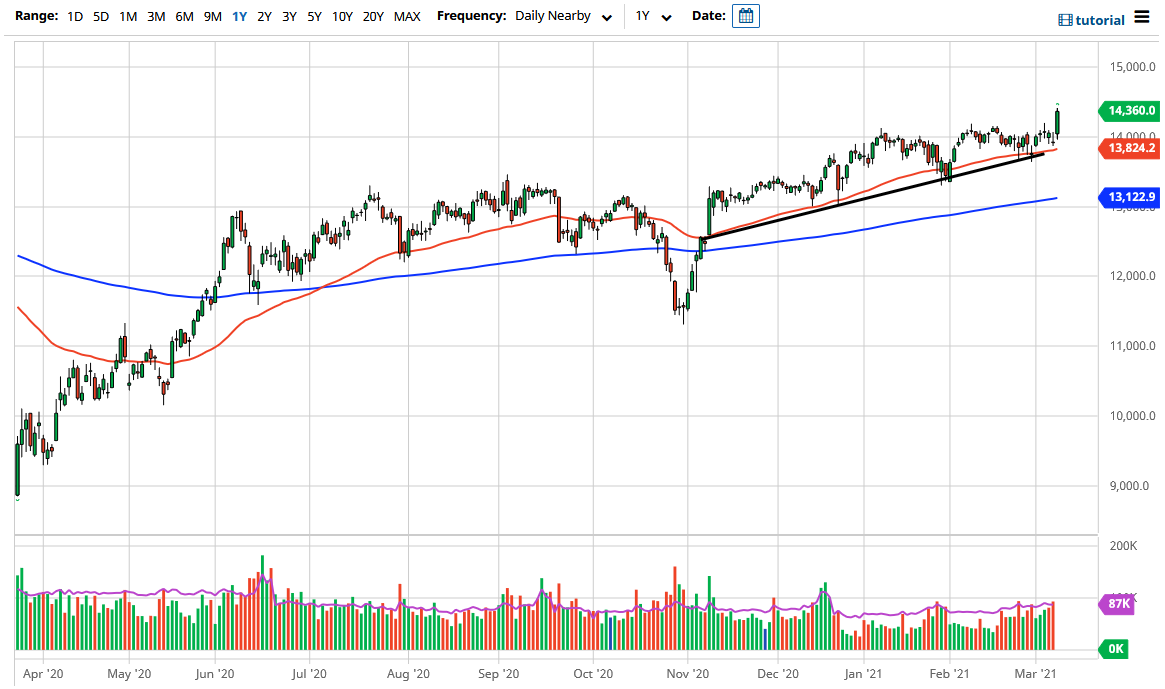Viewport: 1165px width, 689px height.
Task: Click the 9M range option
Action: click(210, 16)
